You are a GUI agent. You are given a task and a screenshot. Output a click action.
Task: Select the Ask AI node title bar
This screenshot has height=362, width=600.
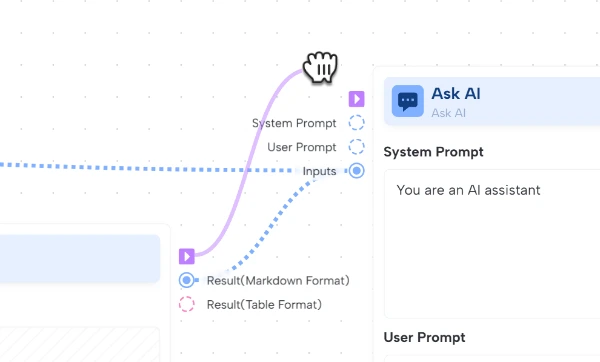(x=492, y=101)
